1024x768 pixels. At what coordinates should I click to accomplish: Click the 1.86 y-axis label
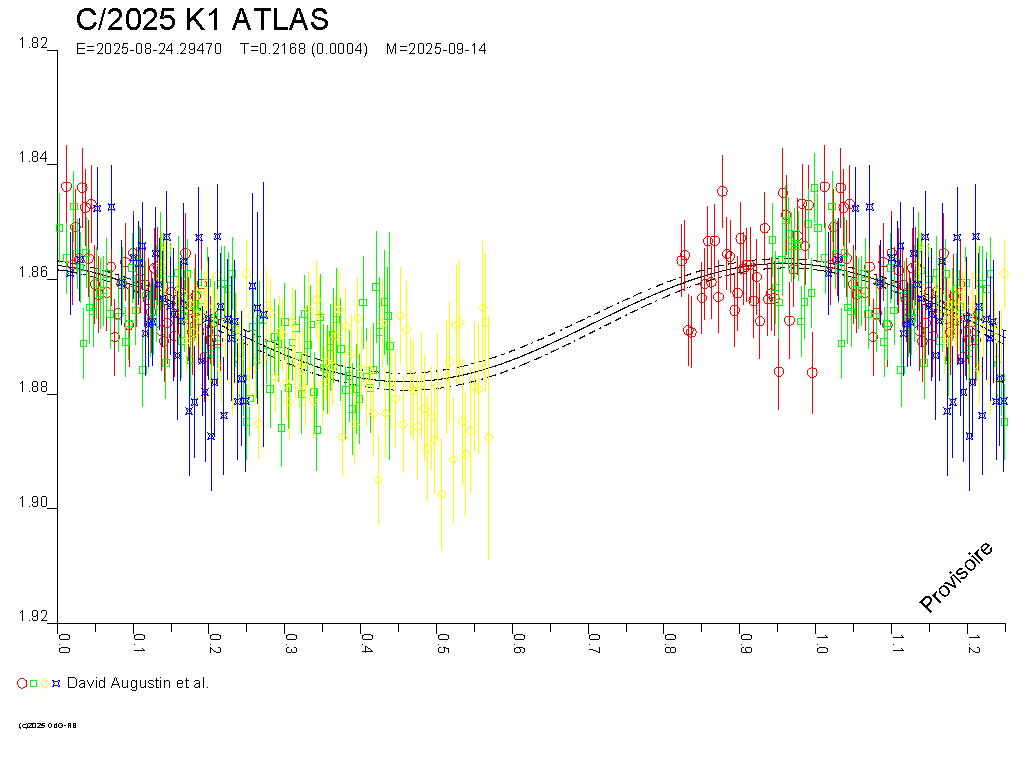(x=33, y=272)
